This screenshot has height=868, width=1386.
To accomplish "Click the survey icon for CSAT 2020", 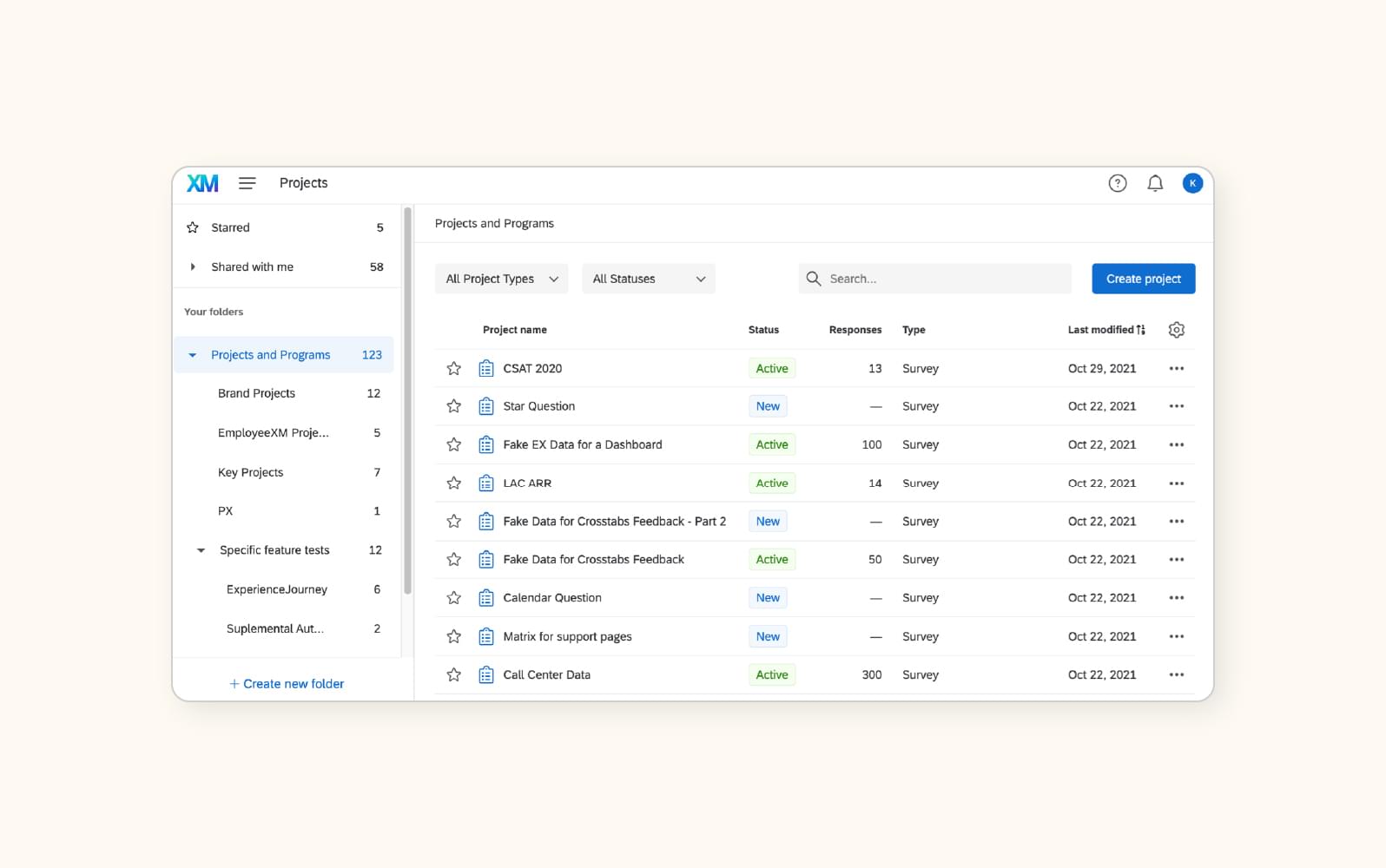I will point(486,369).
